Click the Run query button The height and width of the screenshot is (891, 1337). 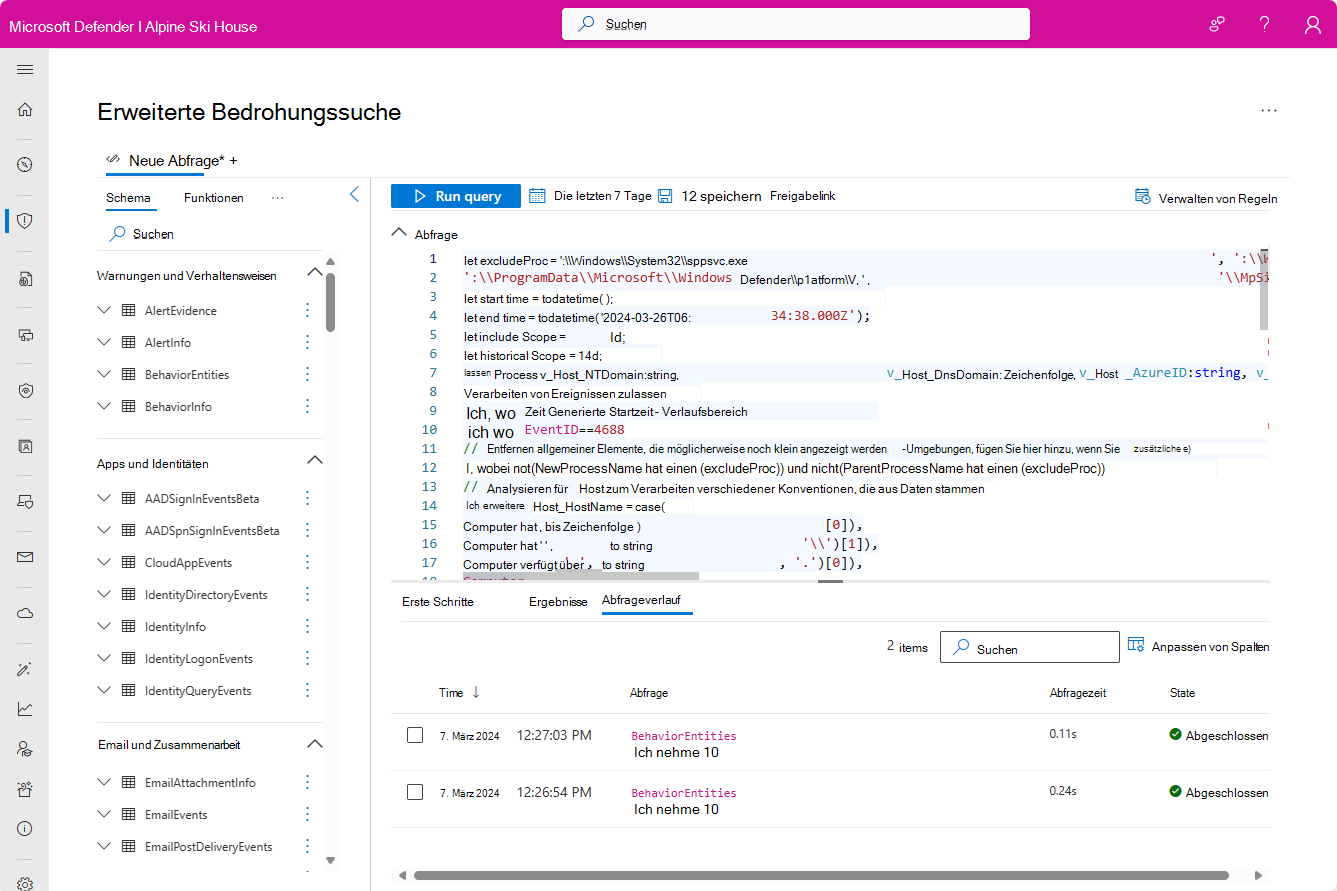tap(456, 196)
